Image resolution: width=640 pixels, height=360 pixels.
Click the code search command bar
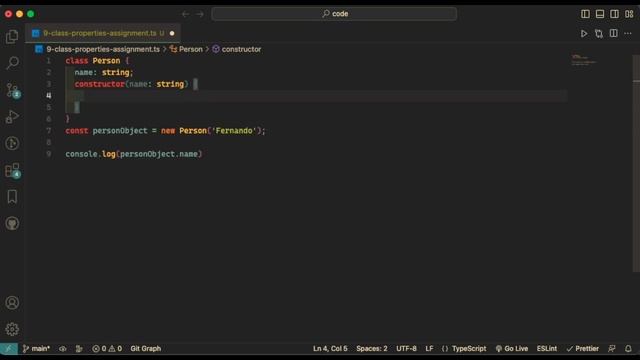334,14
